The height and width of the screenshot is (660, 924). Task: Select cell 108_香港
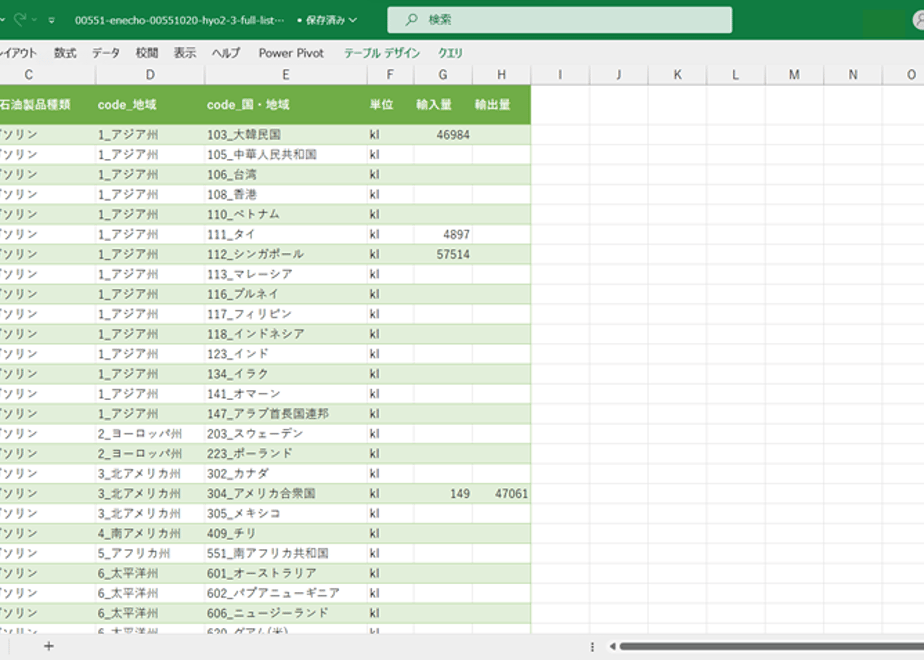click(285, 194)
